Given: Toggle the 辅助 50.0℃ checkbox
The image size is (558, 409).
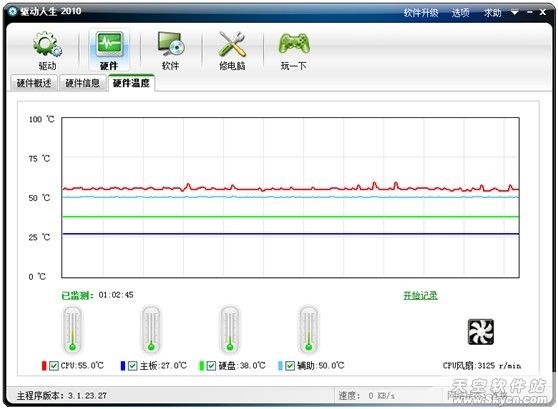Looking at the screenshot, I should (x=290, y=366).
